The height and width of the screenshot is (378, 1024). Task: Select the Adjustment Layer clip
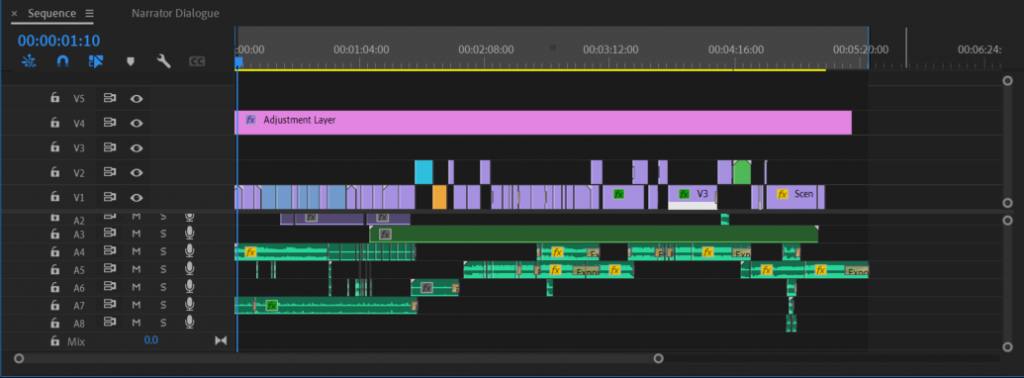click(543, 122)
